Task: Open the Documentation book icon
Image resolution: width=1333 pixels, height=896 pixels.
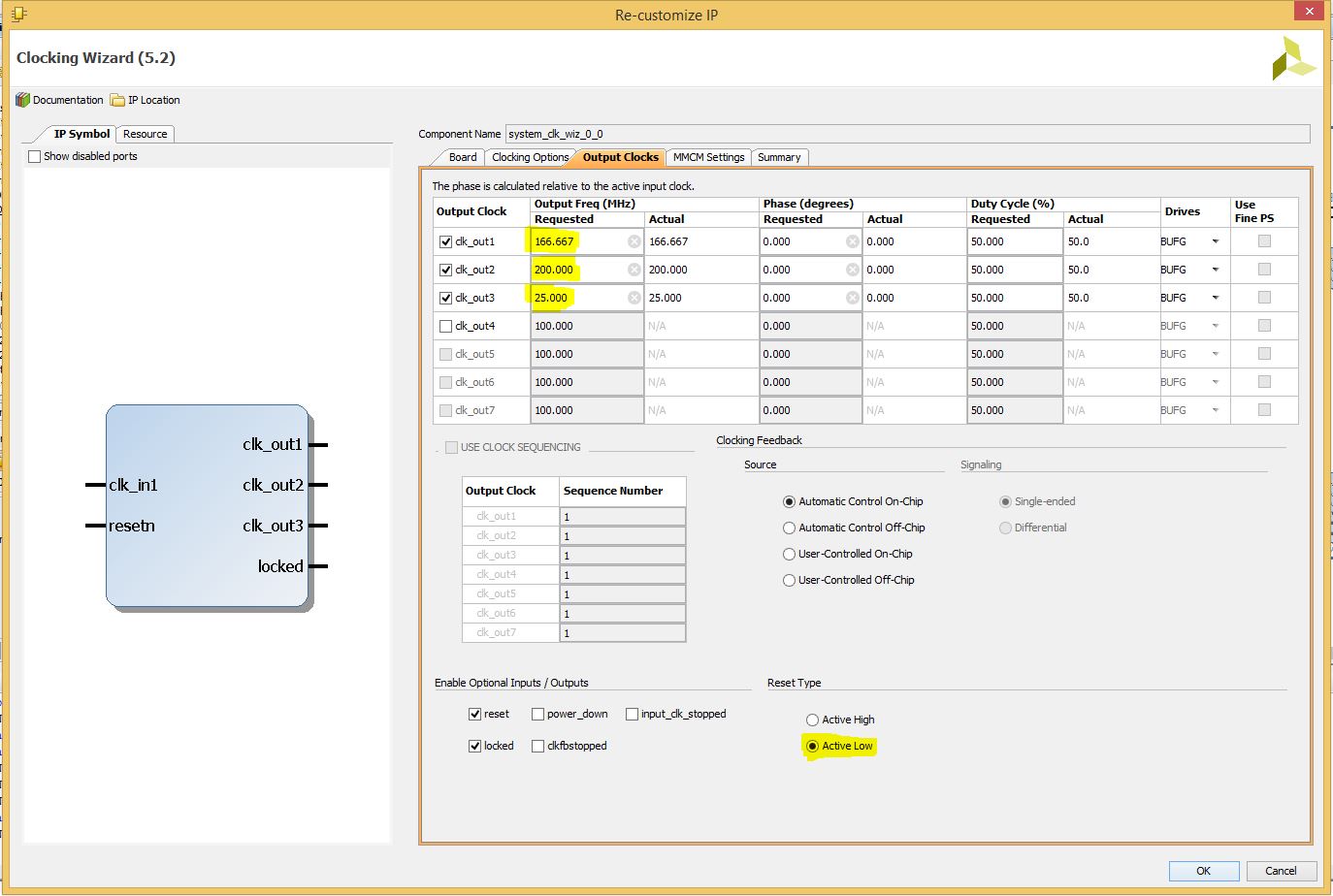Action: pos(23,100)
